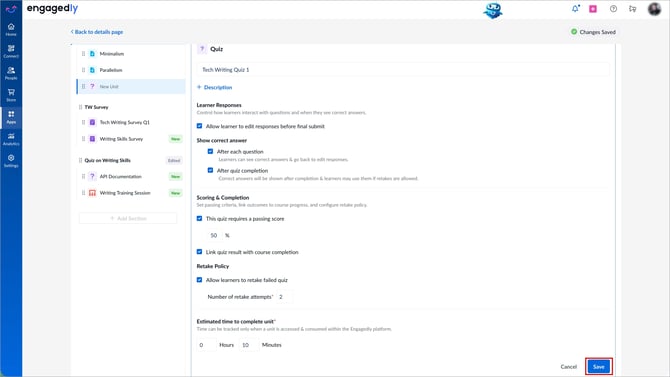Screen dimensions: 670x377
Task: Click the Parallelism unit document icon
Action: [92, 70]
